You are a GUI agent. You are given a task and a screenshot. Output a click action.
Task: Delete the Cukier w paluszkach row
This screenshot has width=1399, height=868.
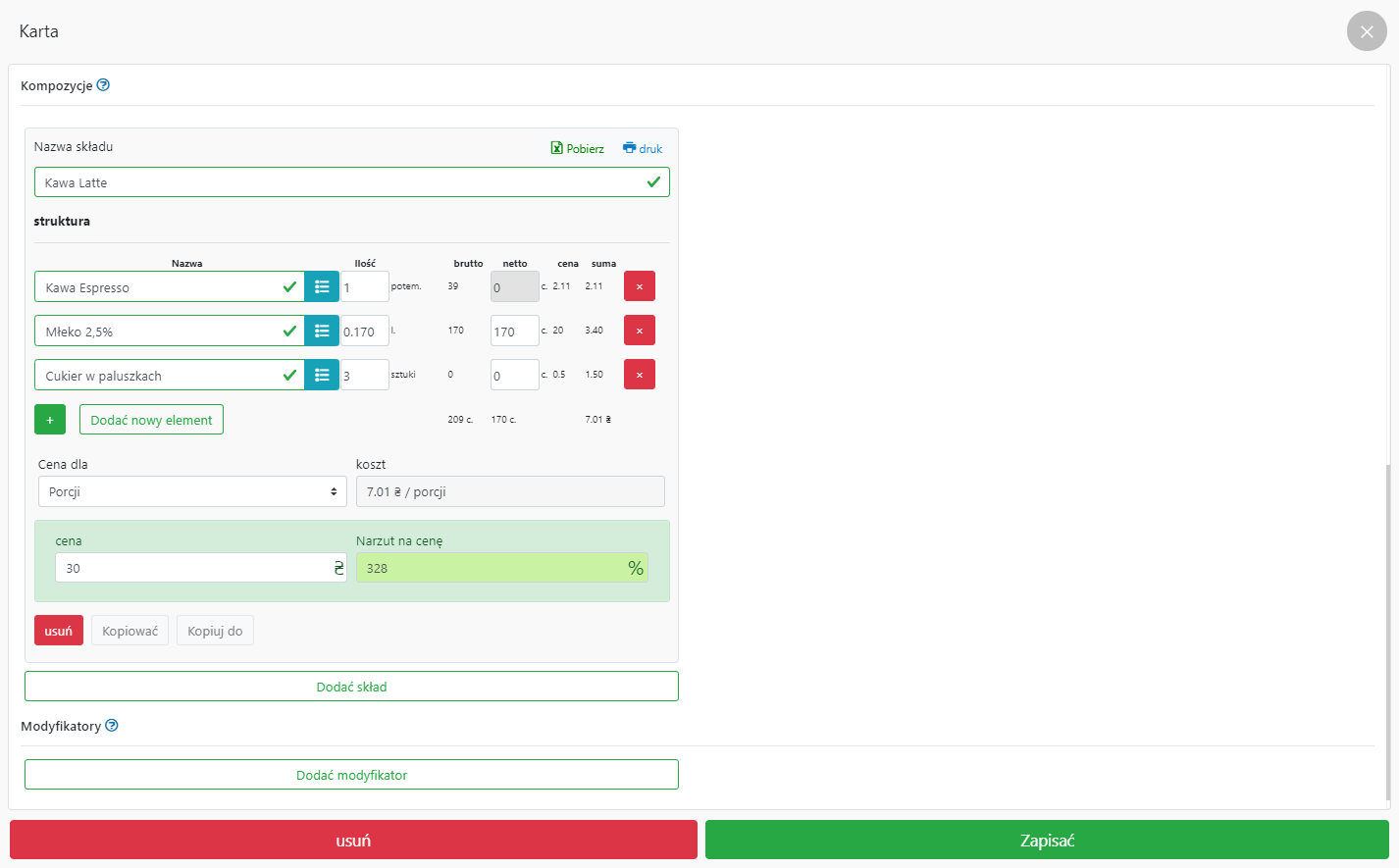pyautogui.click(x=640, y=375)
